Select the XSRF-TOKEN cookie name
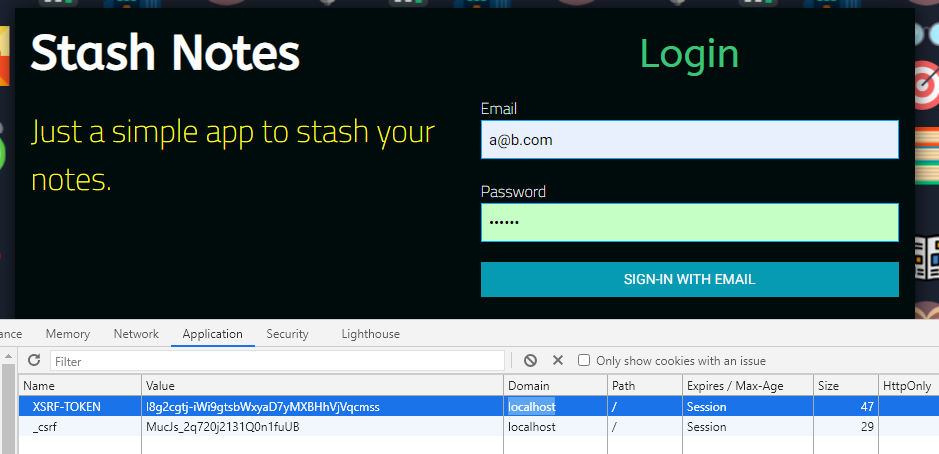939x454 pixels. pyautogui.click(x=66, y=407)
